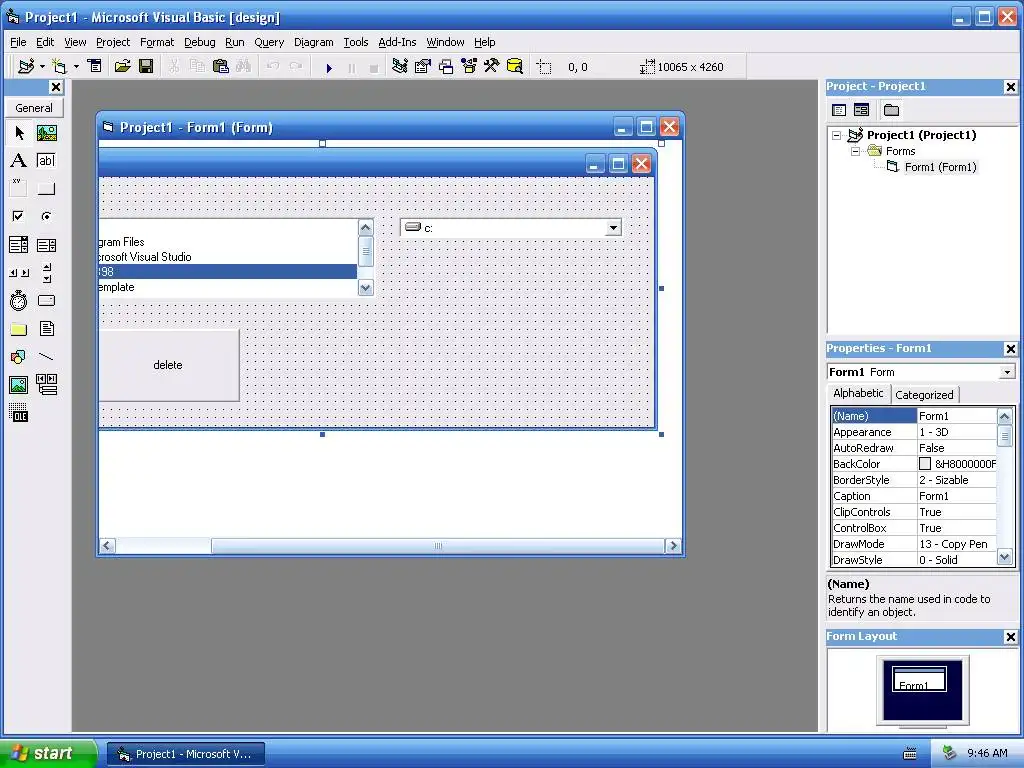Select the Image control tool
The height and width of the screenshot is (768, 1024).
point(19,385)
